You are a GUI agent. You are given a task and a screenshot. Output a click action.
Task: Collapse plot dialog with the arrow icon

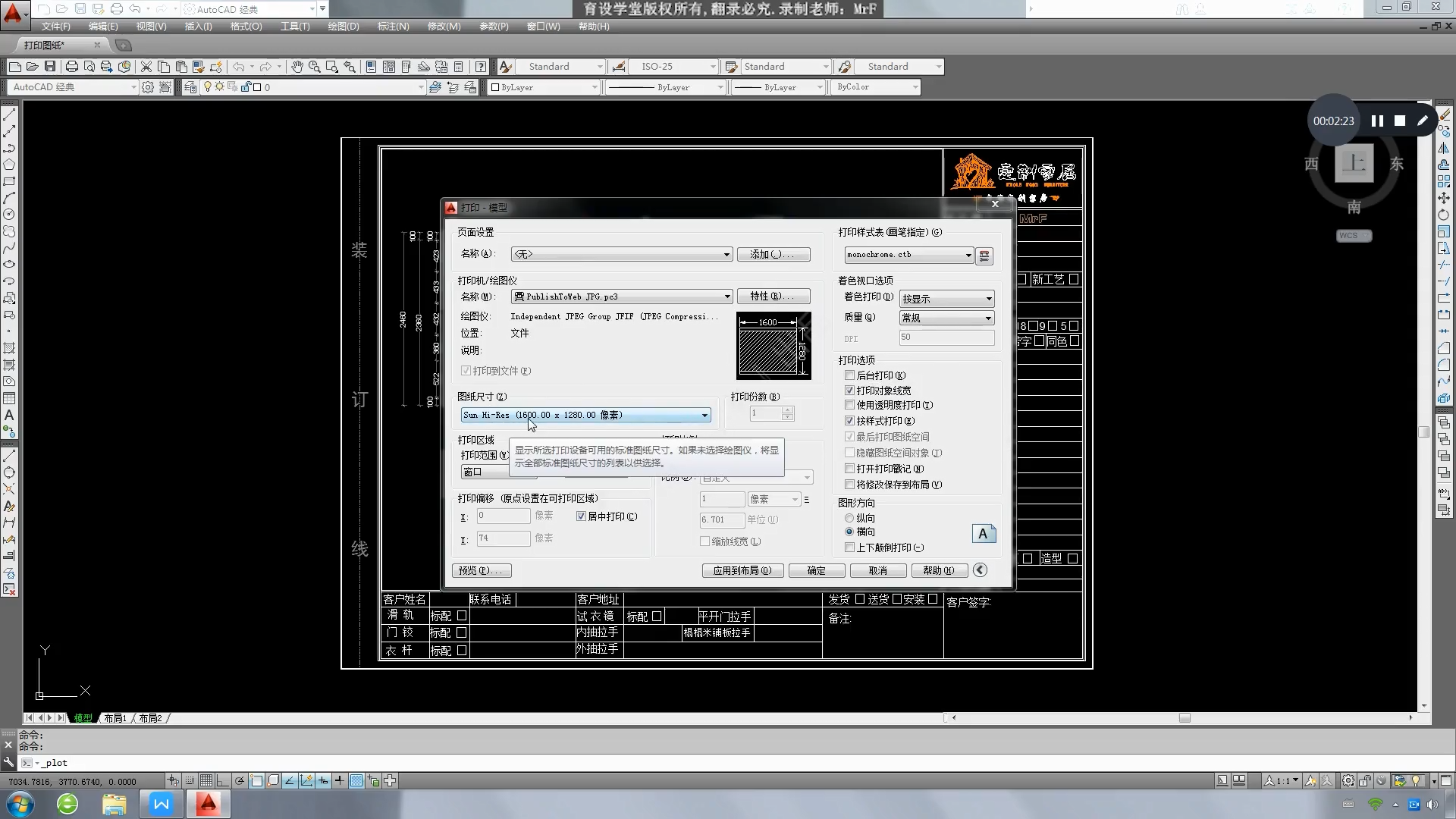click(x=980, y=570)
